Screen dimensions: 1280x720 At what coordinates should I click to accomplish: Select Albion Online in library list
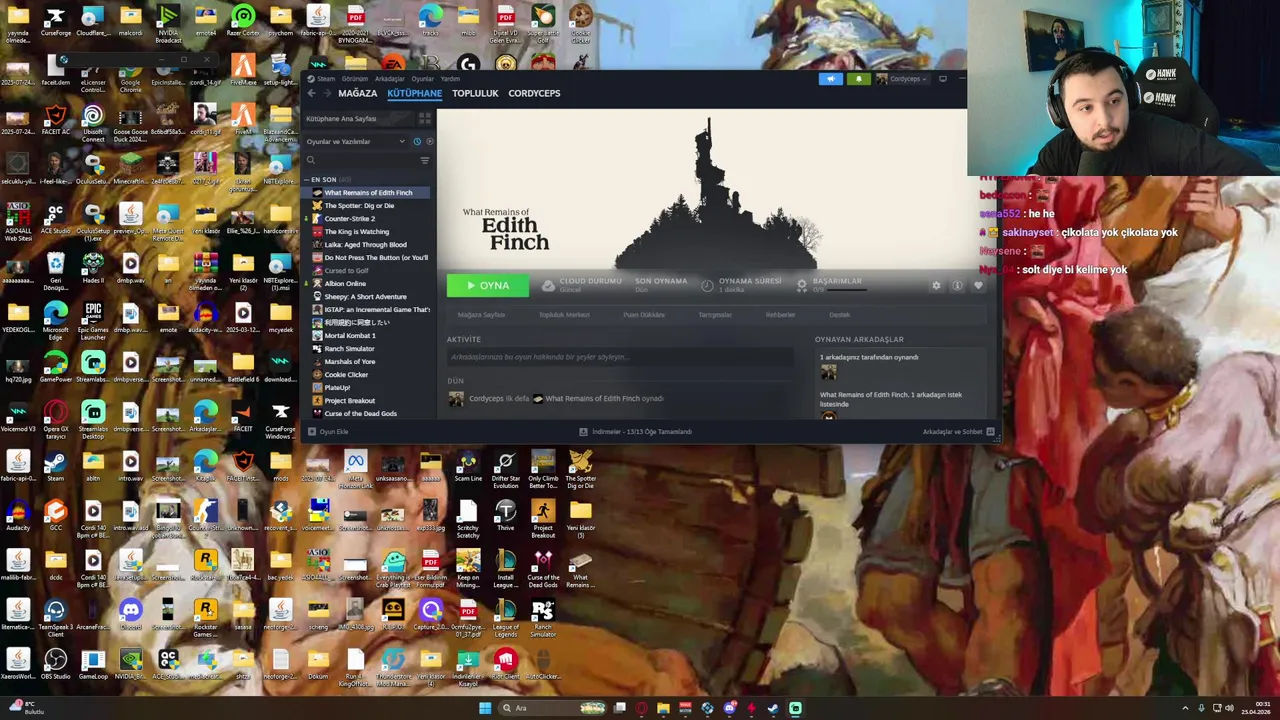point(345,283)
